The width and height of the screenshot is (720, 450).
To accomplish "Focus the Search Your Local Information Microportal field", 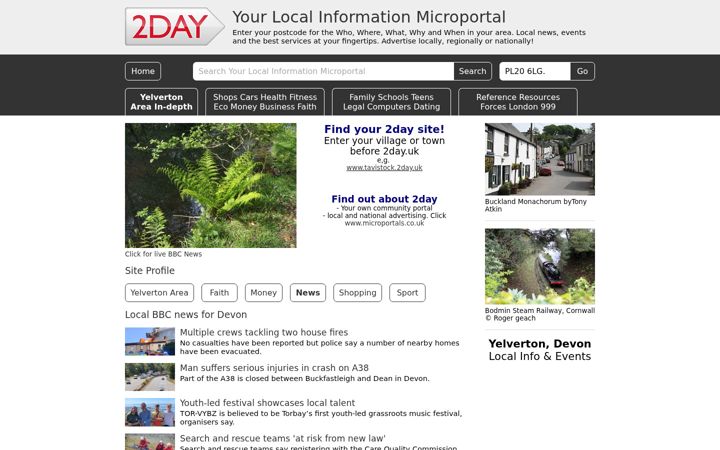I will pos(323,71).
